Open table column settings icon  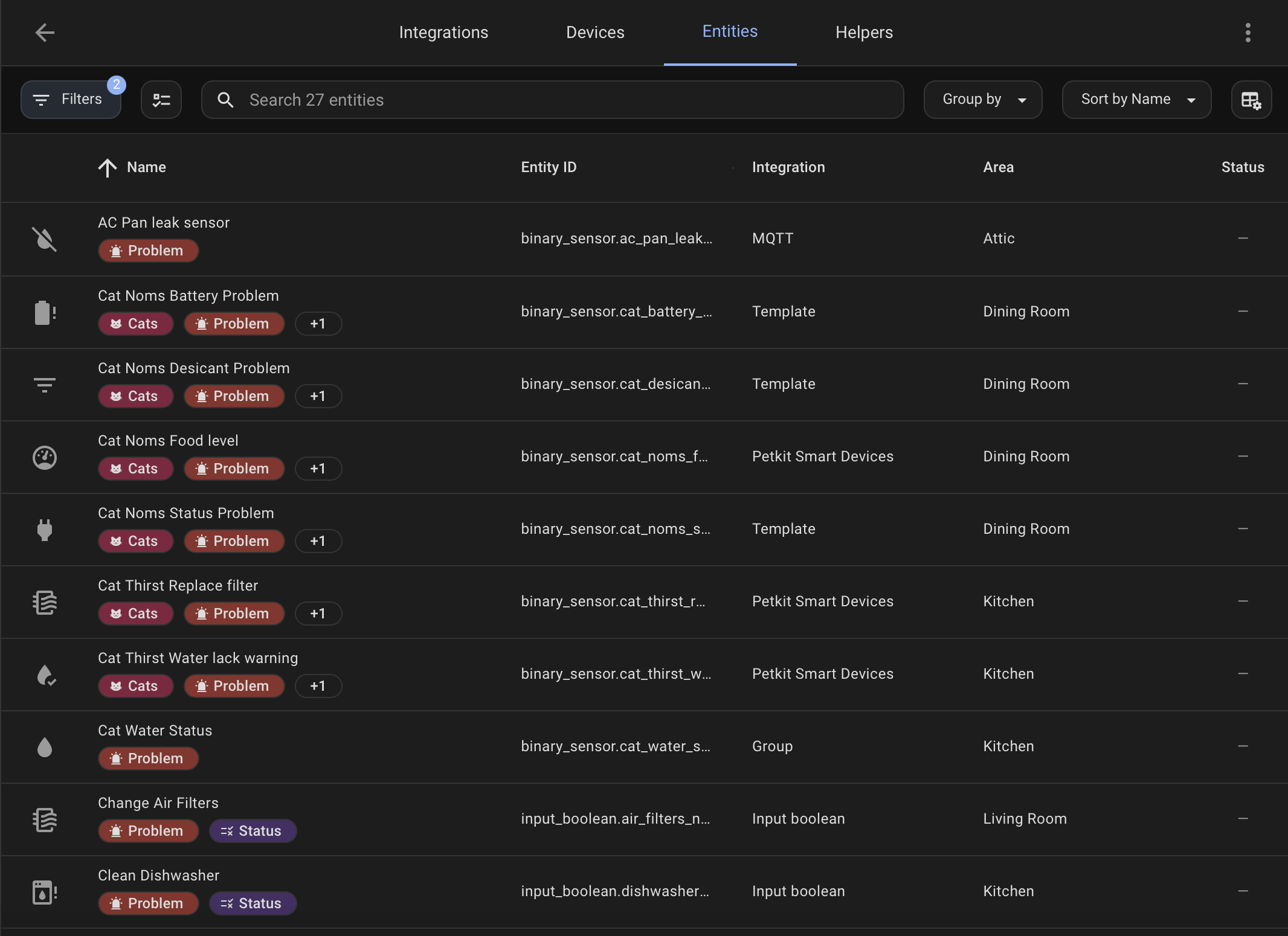pyautogui.click(x=1251, y=100)
